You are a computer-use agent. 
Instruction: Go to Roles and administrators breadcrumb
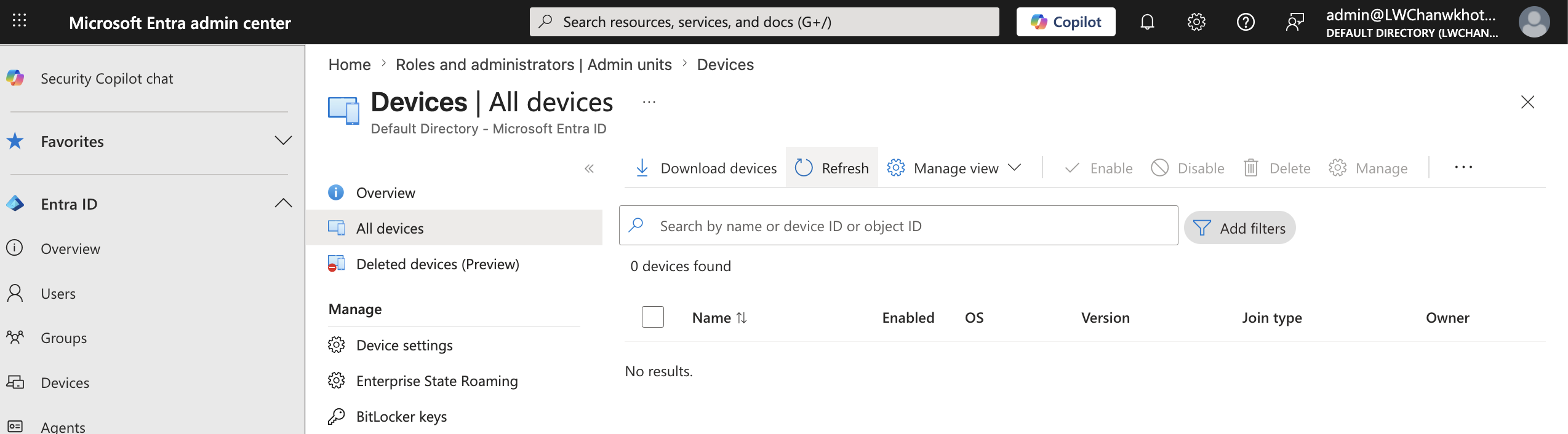tap(534, 65)
